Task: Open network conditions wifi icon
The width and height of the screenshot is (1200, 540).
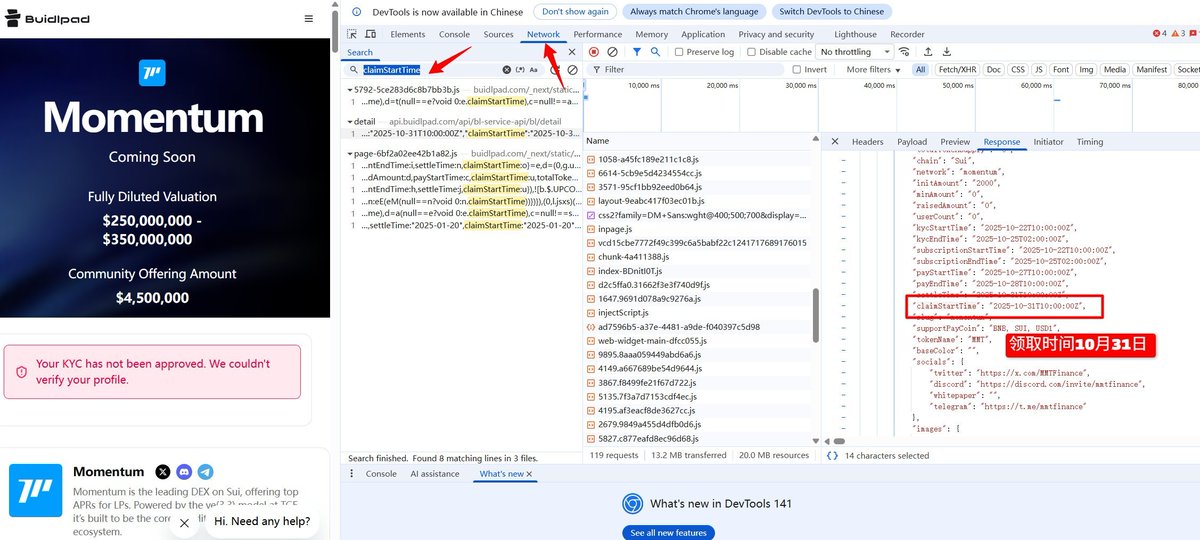Action: click(x=904, y=52)
